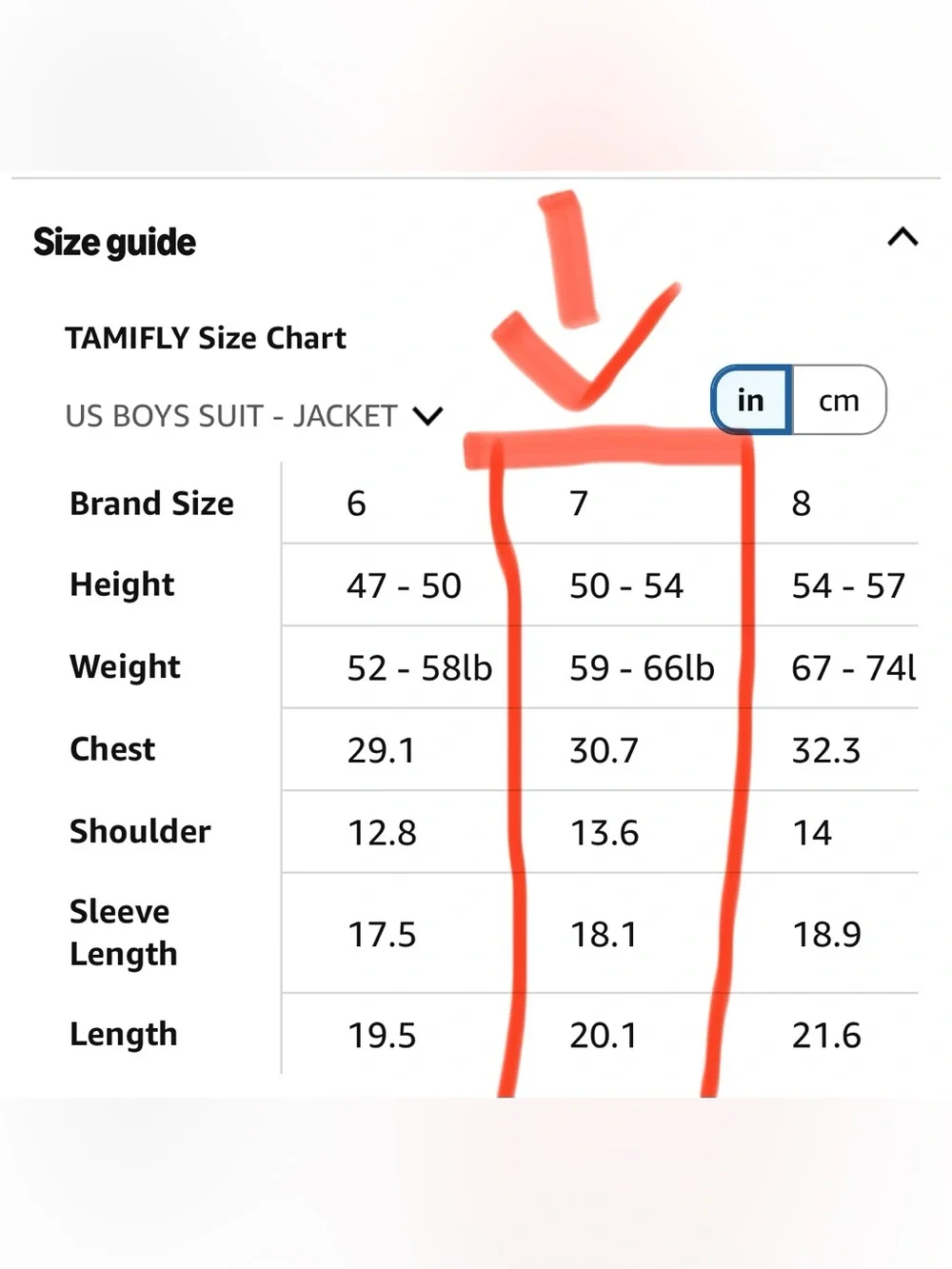952x1269 pixels.
Task: Select the in unit toggle
Action: coord(751,401)
